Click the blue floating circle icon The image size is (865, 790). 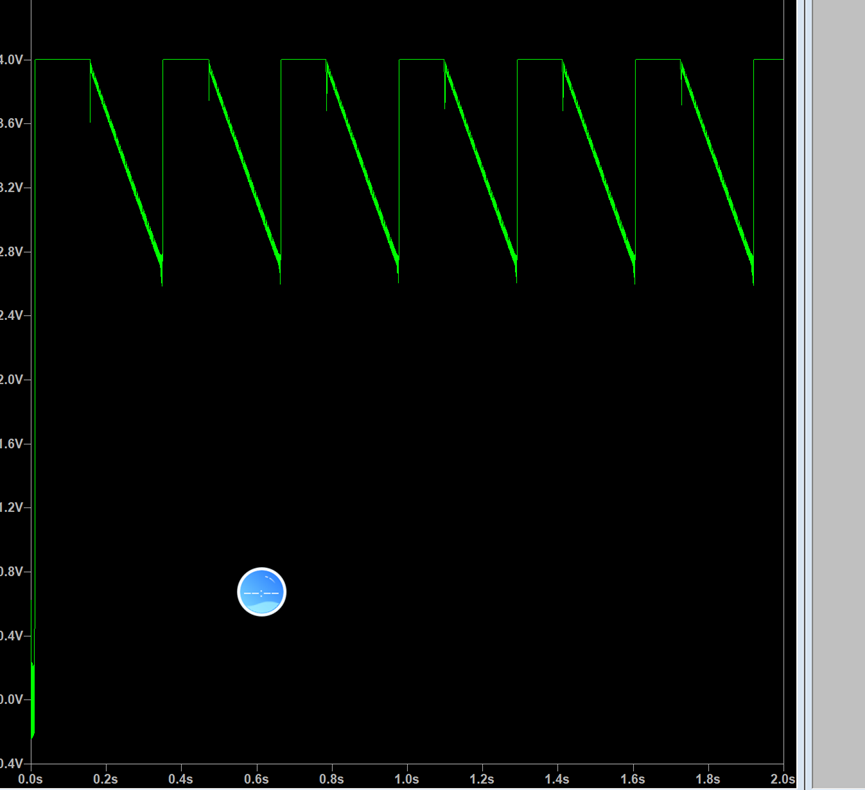[x=261, y=591]
